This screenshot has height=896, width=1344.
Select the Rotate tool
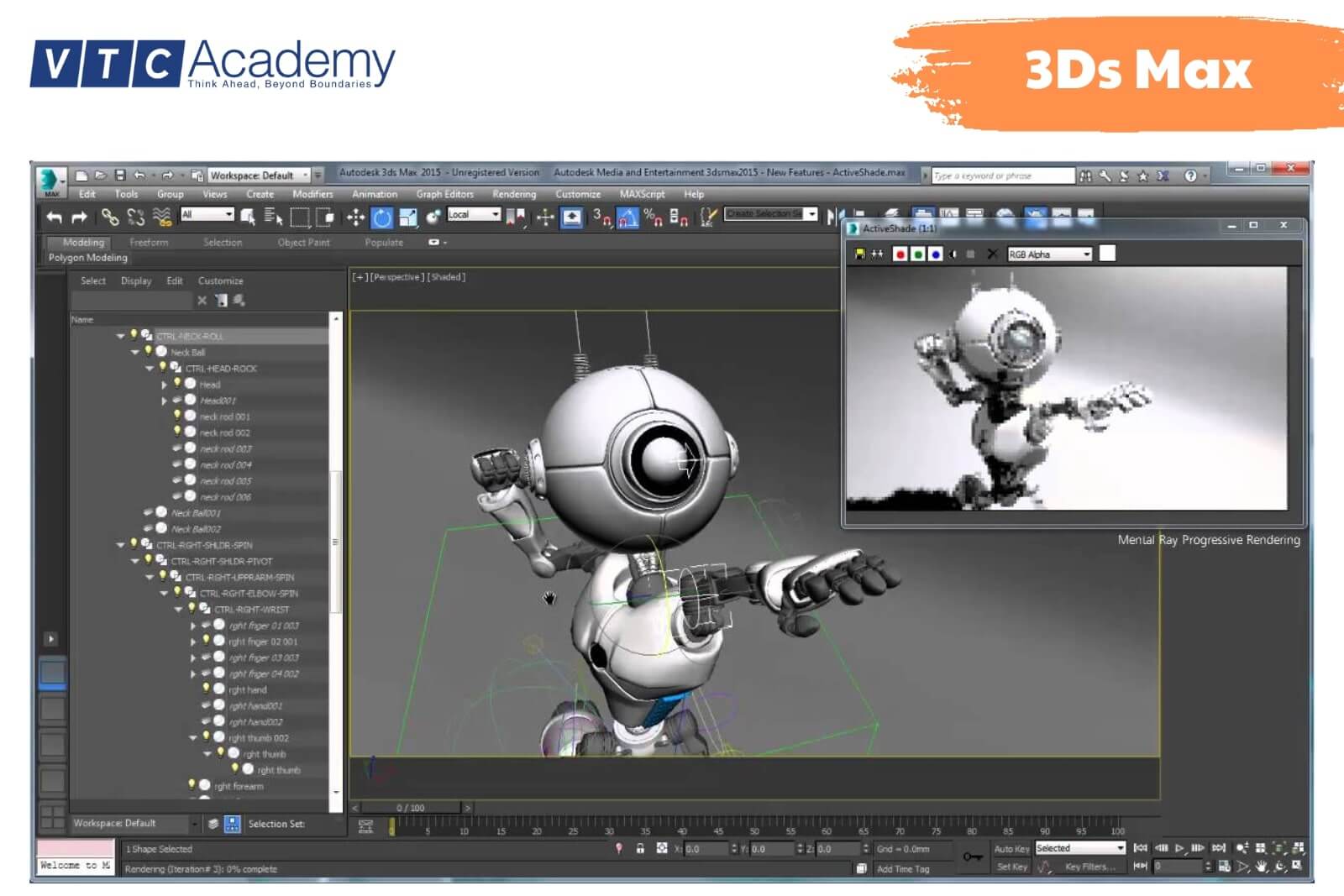[383, 217]
